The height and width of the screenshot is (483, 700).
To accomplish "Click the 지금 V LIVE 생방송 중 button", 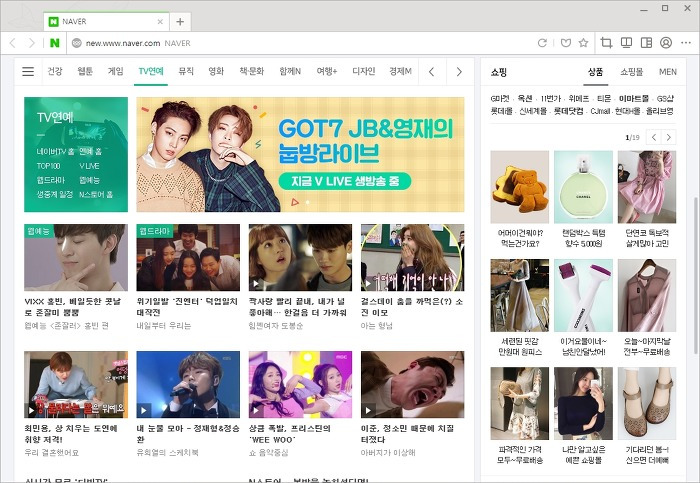I will [345, 181].
